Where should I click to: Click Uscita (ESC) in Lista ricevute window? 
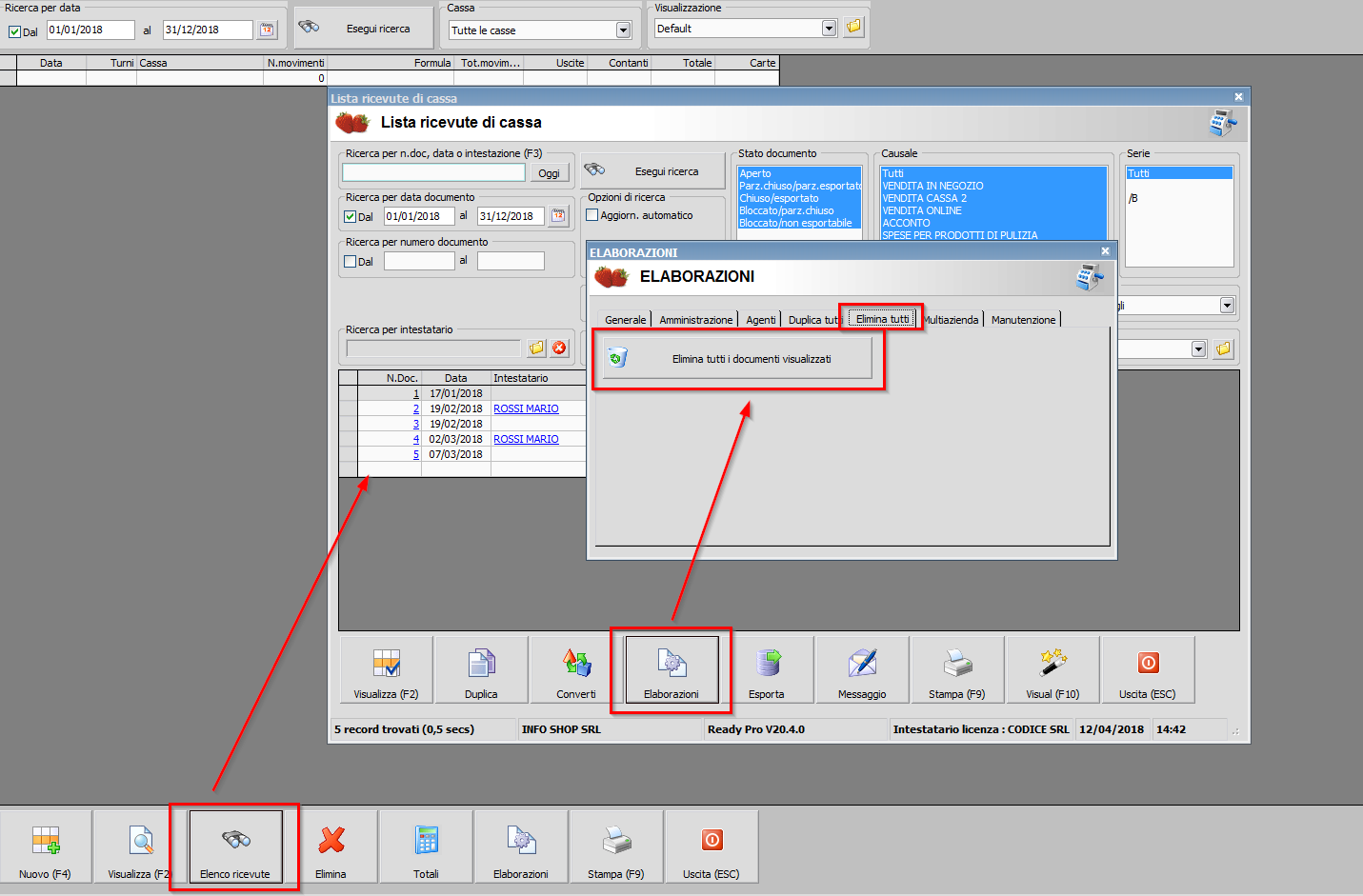(x=1148, y=669)
